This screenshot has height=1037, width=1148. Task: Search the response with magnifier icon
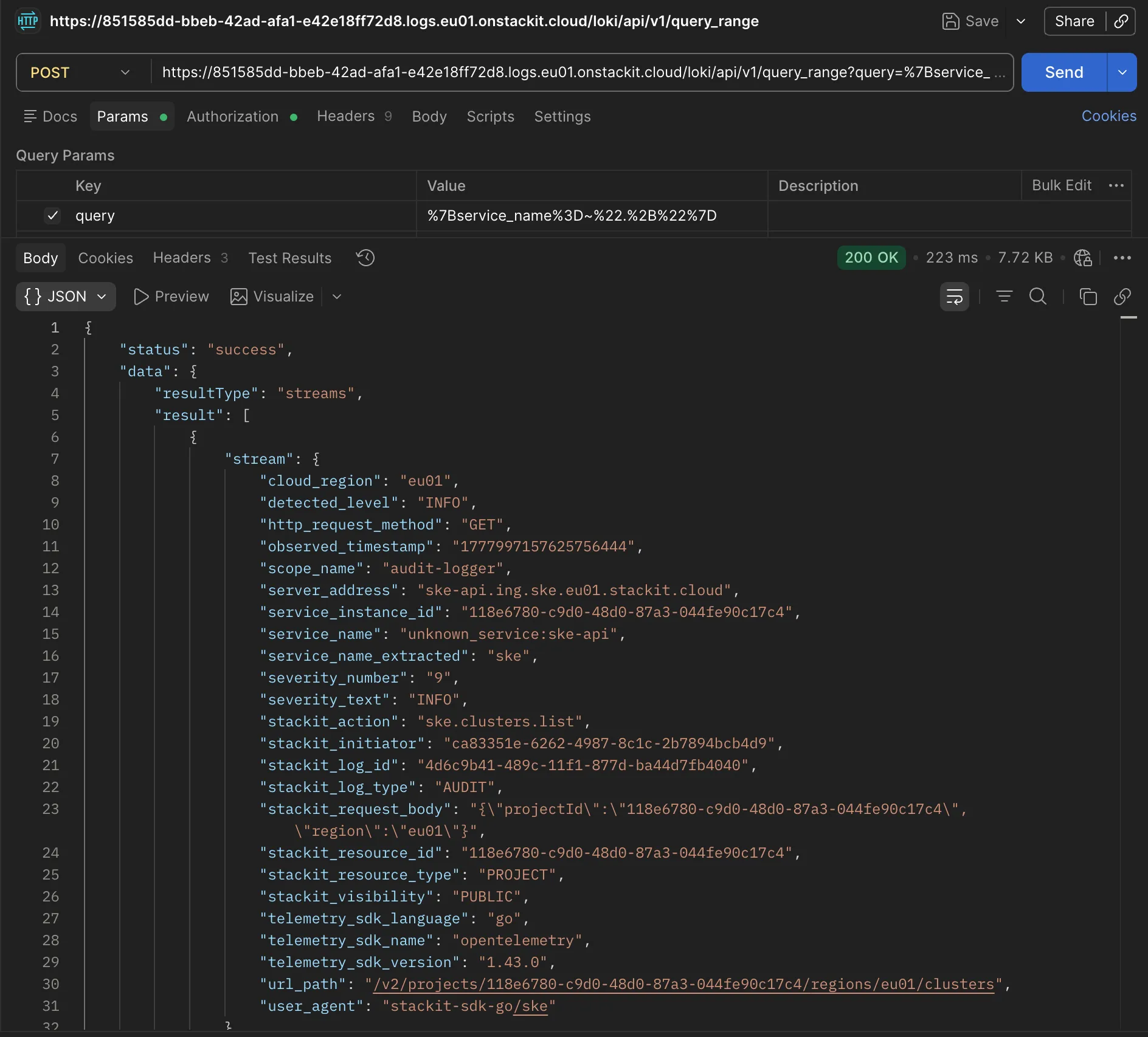click(x=1038, y=296)
